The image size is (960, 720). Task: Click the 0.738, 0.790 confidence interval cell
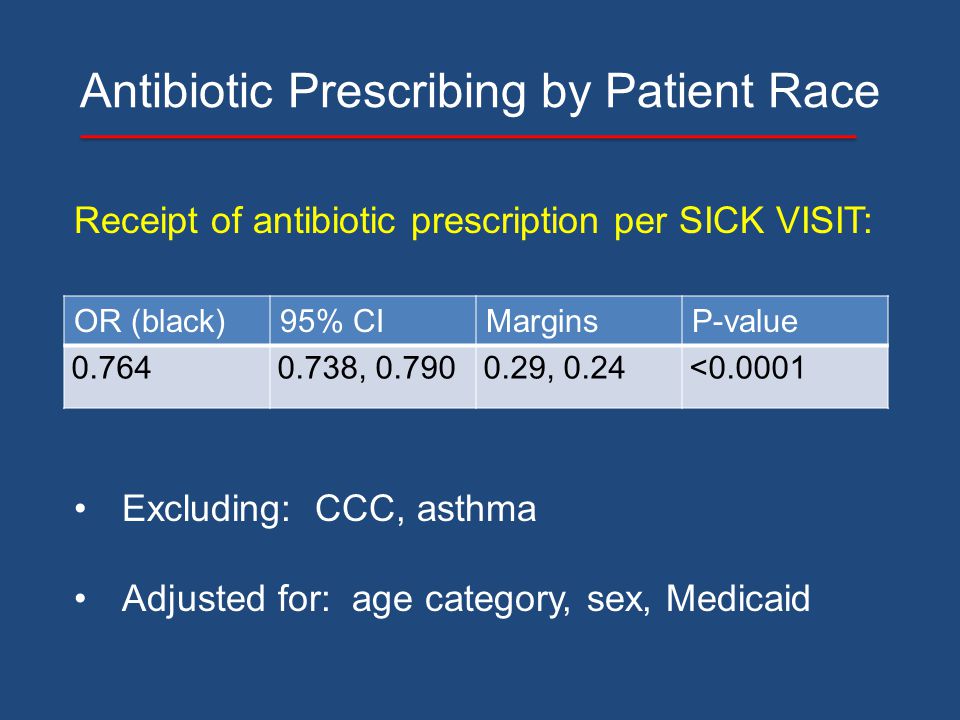372,377
